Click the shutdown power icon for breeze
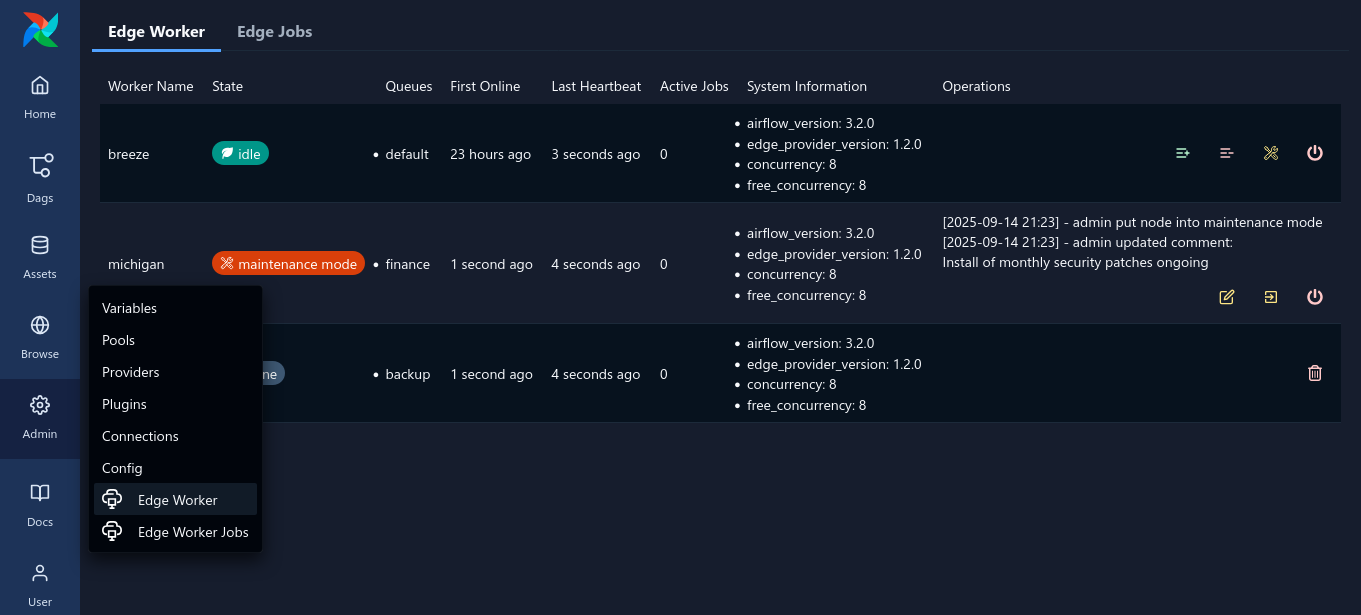The image size is (1361, 615). [1315, 153]
